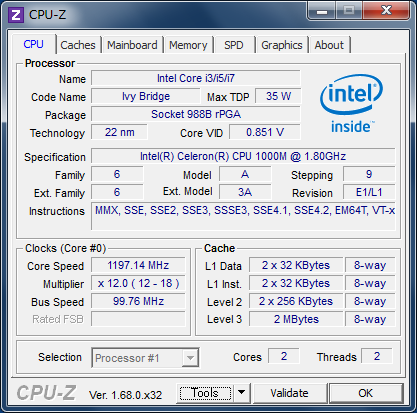417x413 pixels.
Task: Click the 22 nm technology value
Action: click(119, 132)
